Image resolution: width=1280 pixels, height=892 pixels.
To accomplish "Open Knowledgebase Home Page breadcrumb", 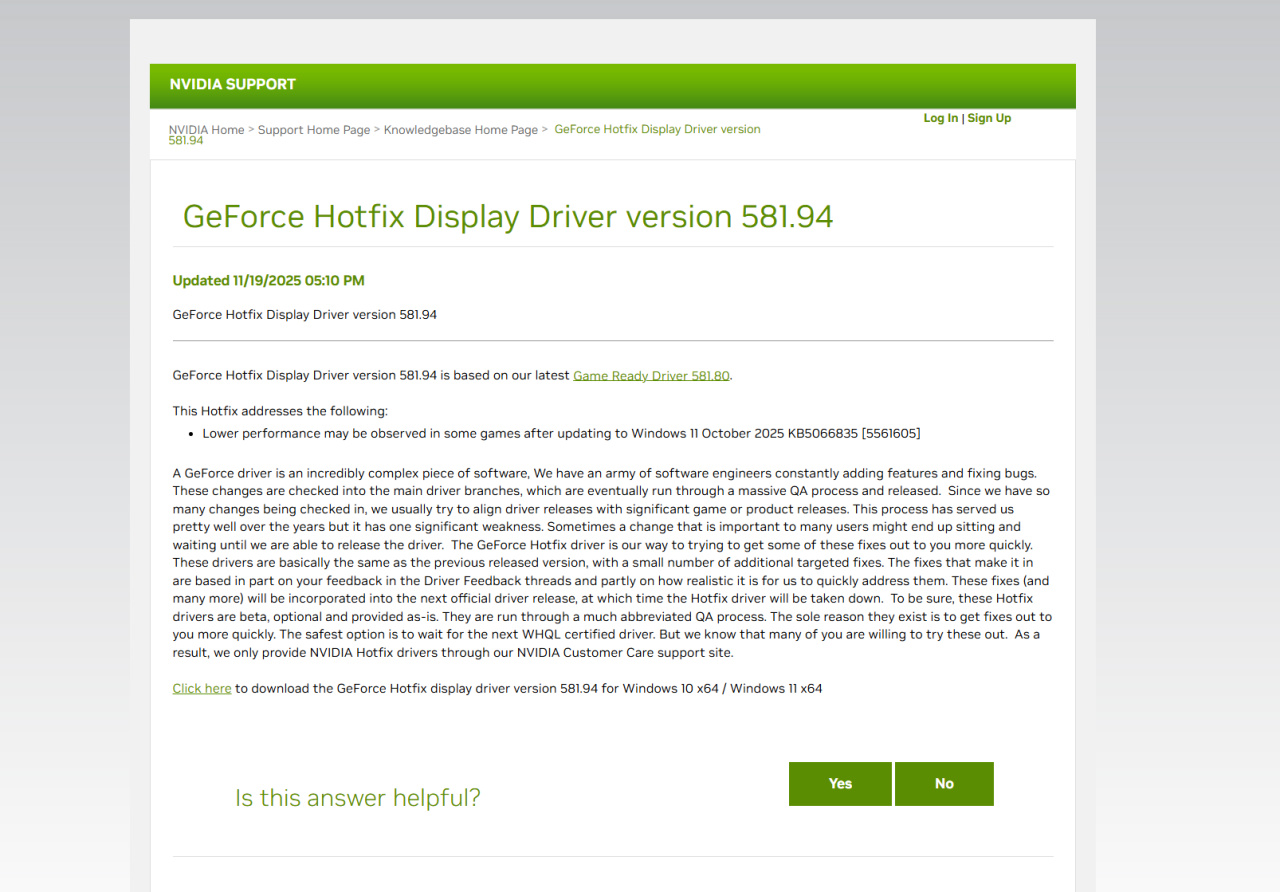I will coord(461,130).
